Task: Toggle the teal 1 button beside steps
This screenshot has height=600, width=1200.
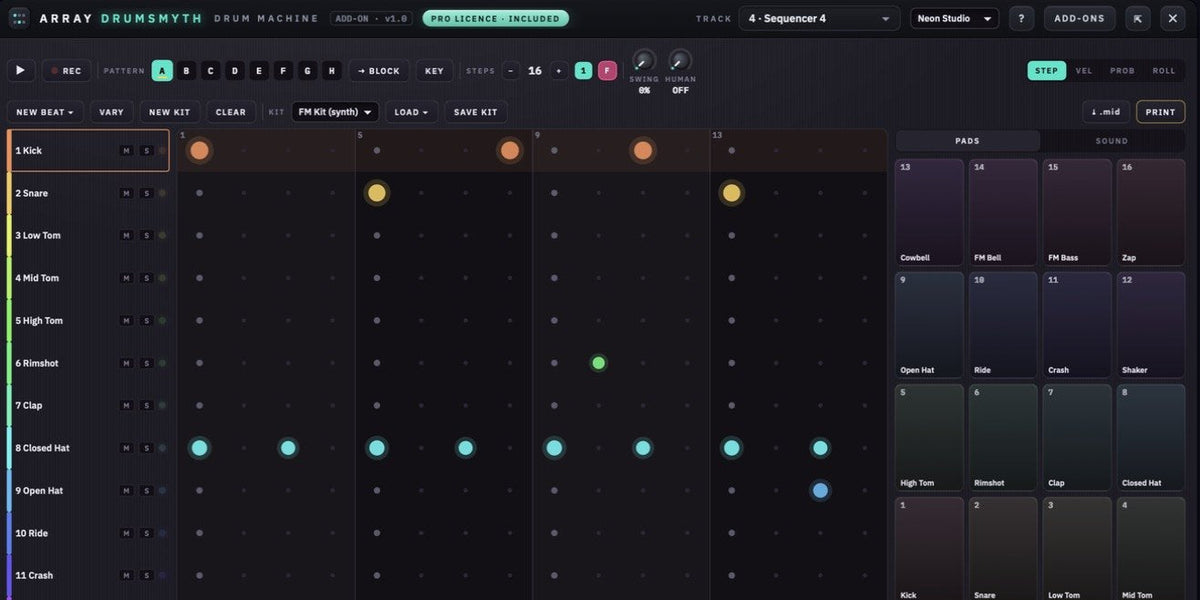Action: coord(583,71)
